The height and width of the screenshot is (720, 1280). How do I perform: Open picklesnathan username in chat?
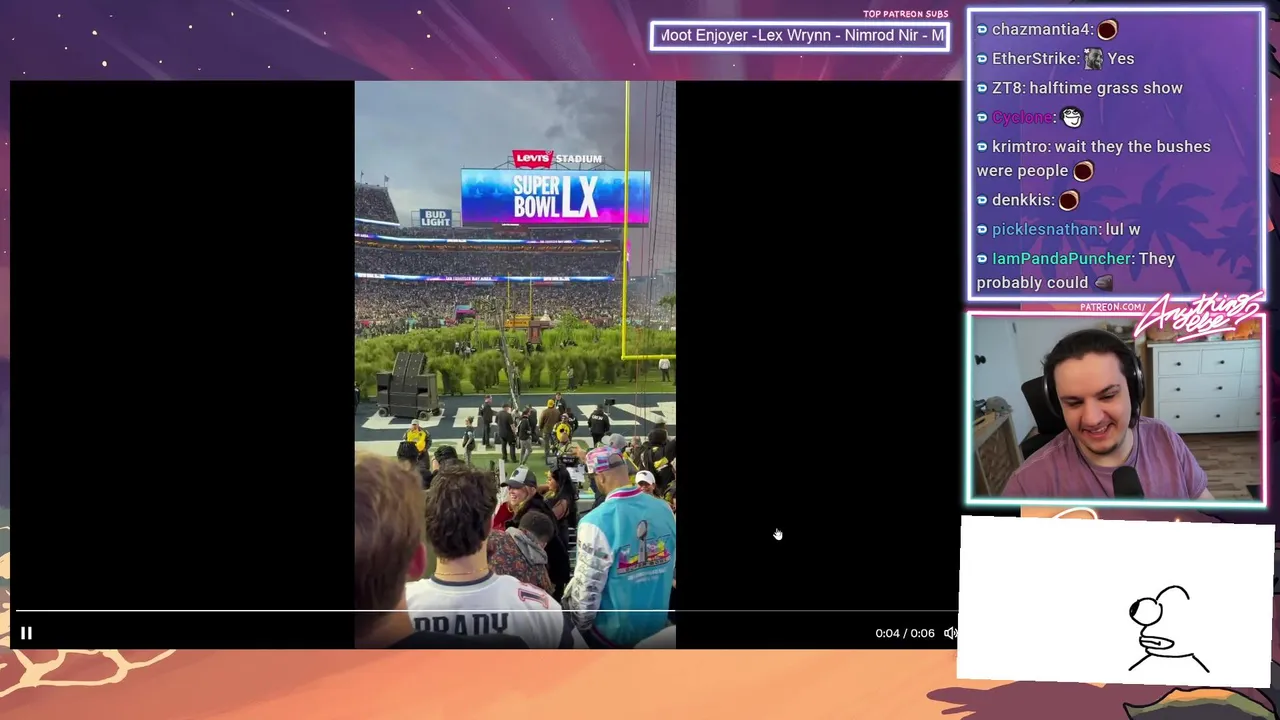pos(1045,229)
